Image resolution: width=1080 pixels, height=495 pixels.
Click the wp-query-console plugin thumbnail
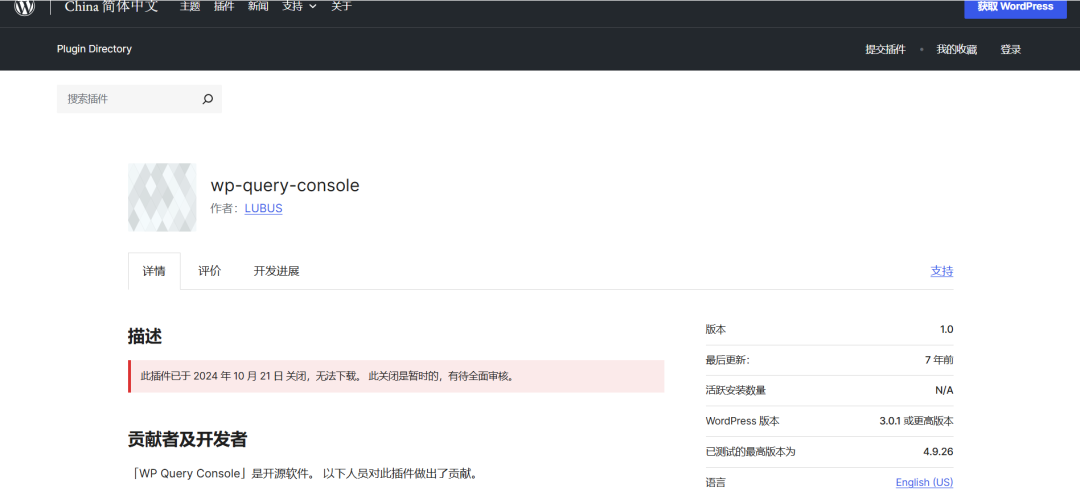click(x=162, y=197)
